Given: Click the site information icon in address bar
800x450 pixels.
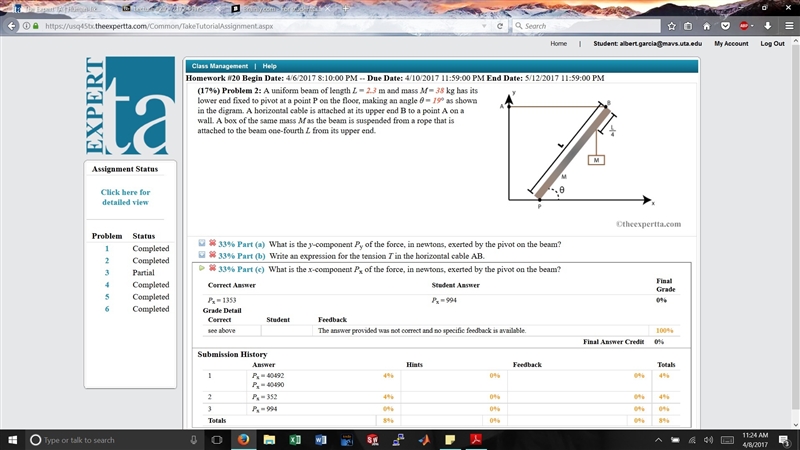Looking at the screenshot, I should click(27, 26).
